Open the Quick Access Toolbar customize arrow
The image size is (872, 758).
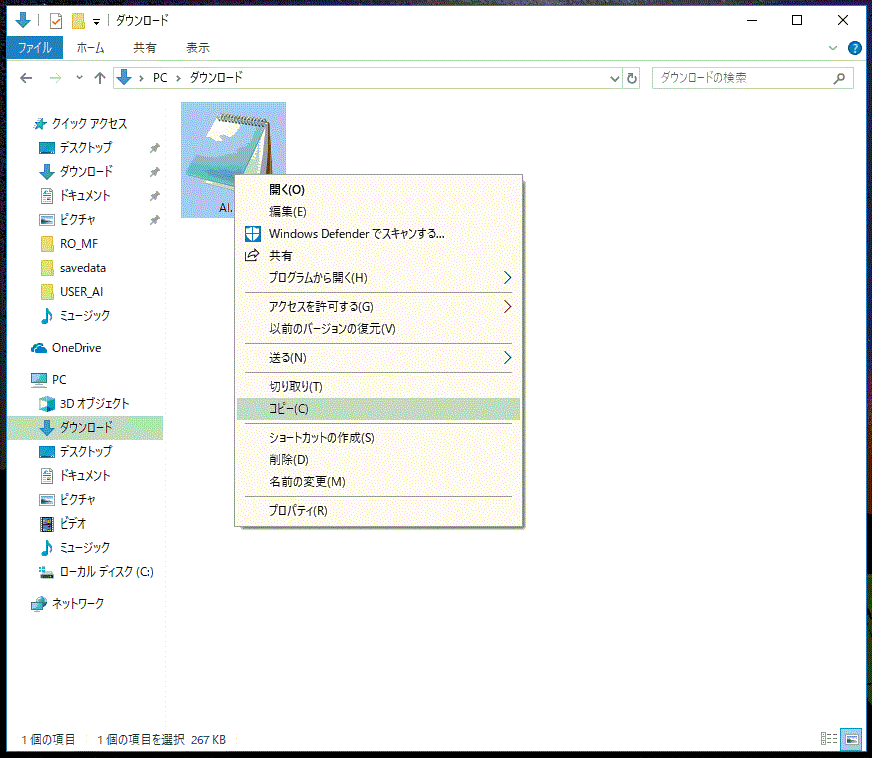(x=96, y=22)
